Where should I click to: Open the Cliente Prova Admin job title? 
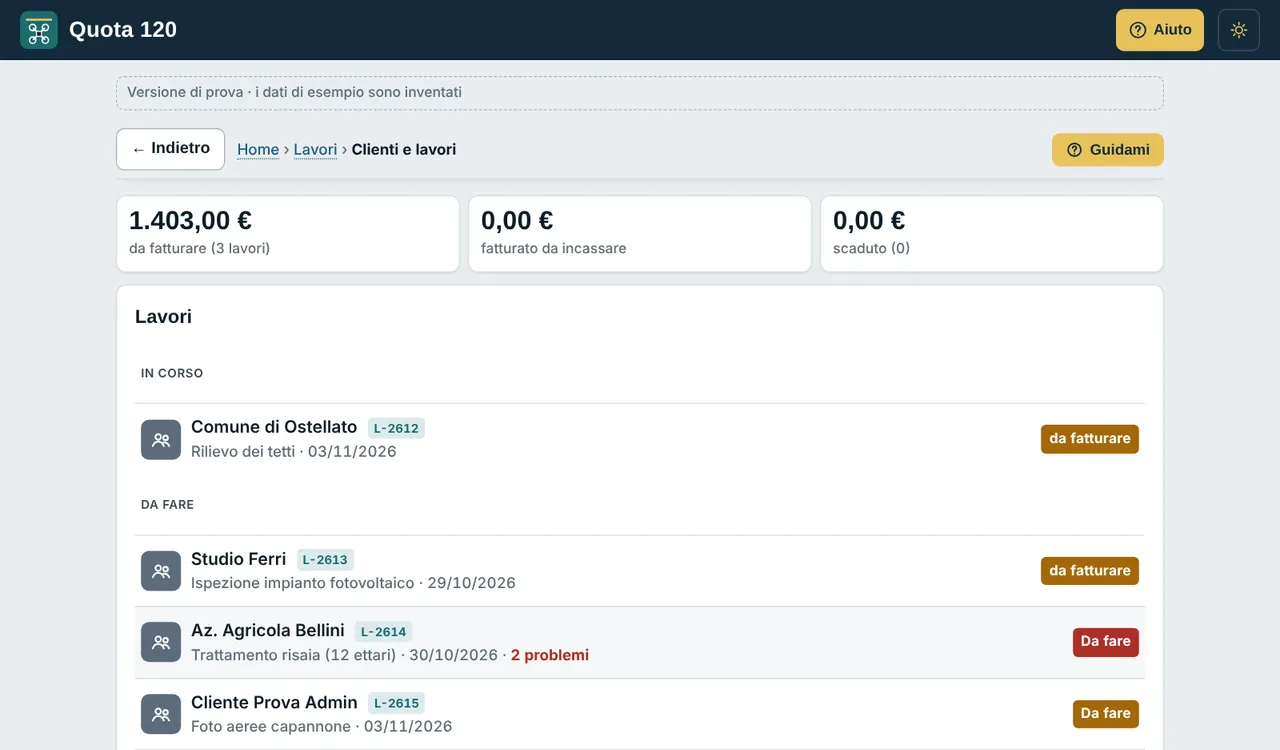[x=274, y=702]
